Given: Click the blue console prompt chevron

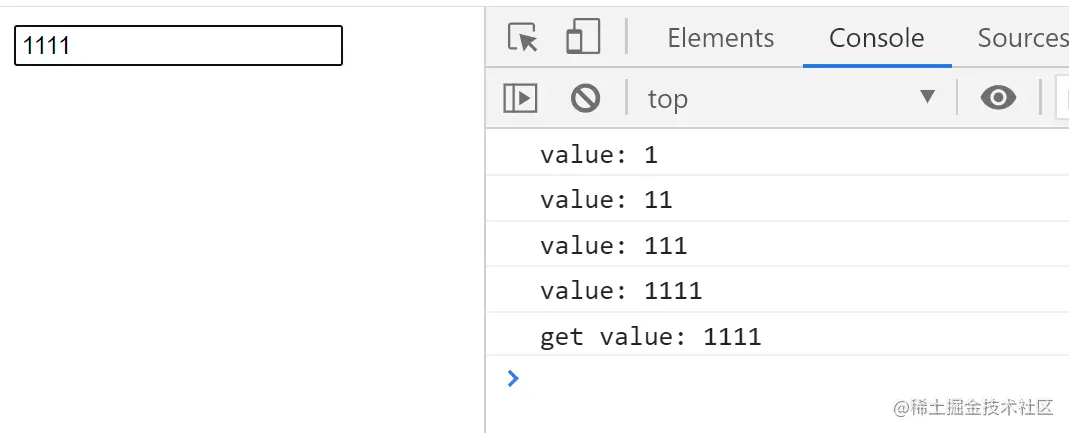Looking at the screenshot, I should coord(513,378).
